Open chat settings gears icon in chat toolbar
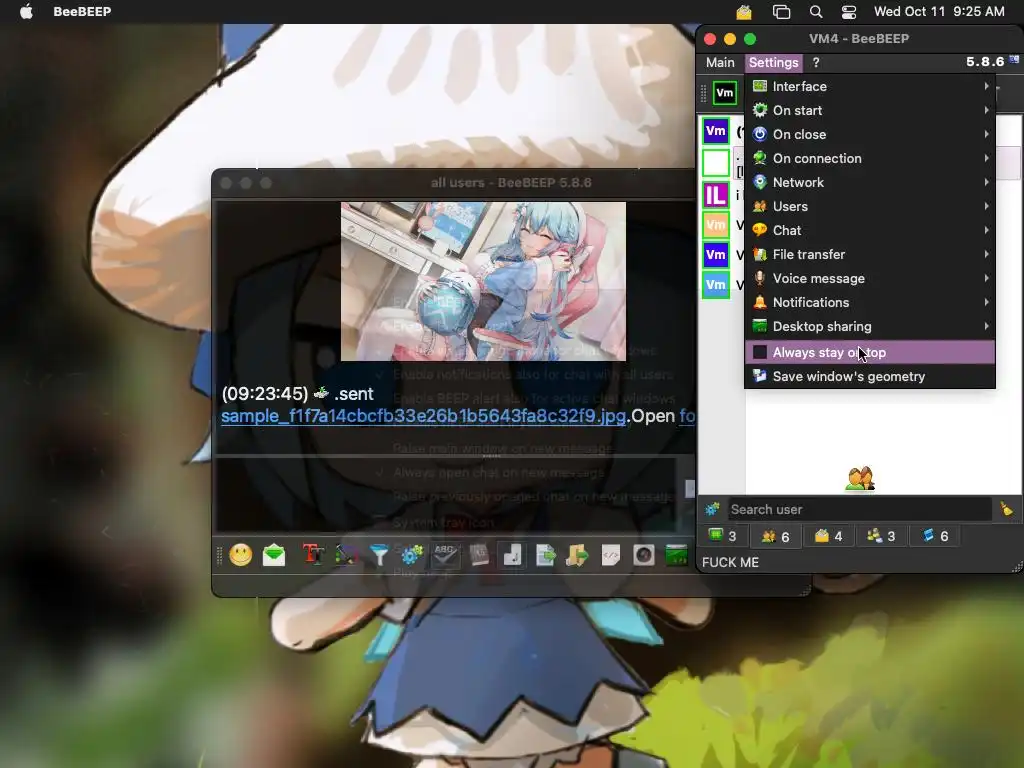 tap(412, 555)
